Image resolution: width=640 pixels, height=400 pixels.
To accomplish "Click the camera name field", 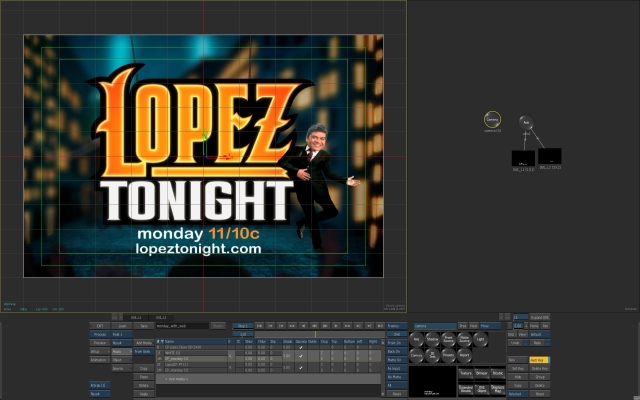I will [x=436, y=326].
